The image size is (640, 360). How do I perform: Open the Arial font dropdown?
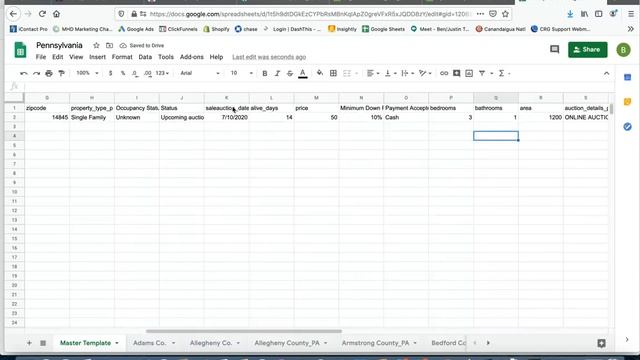point(200,73)
